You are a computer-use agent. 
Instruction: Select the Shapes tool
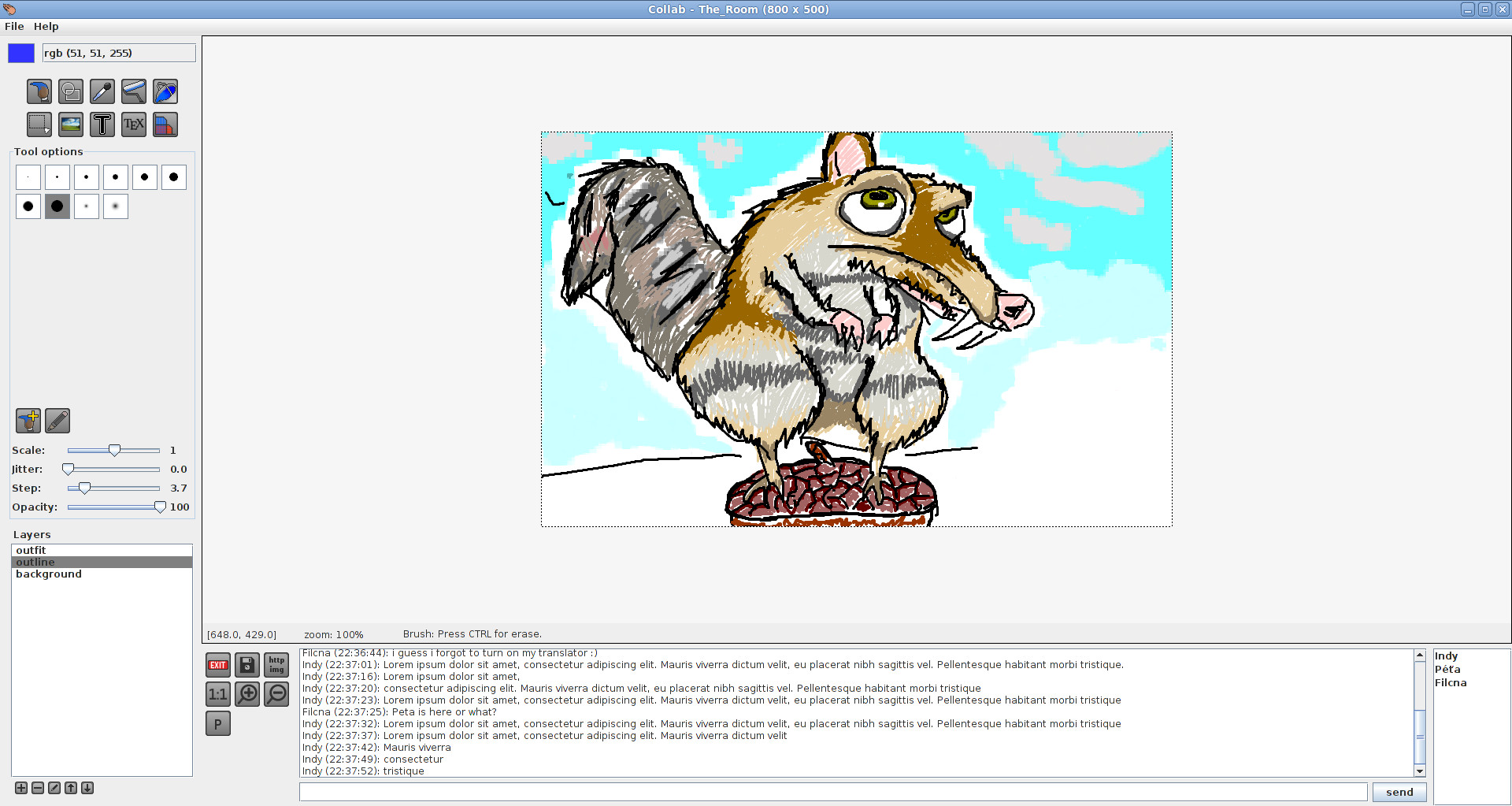71,91
